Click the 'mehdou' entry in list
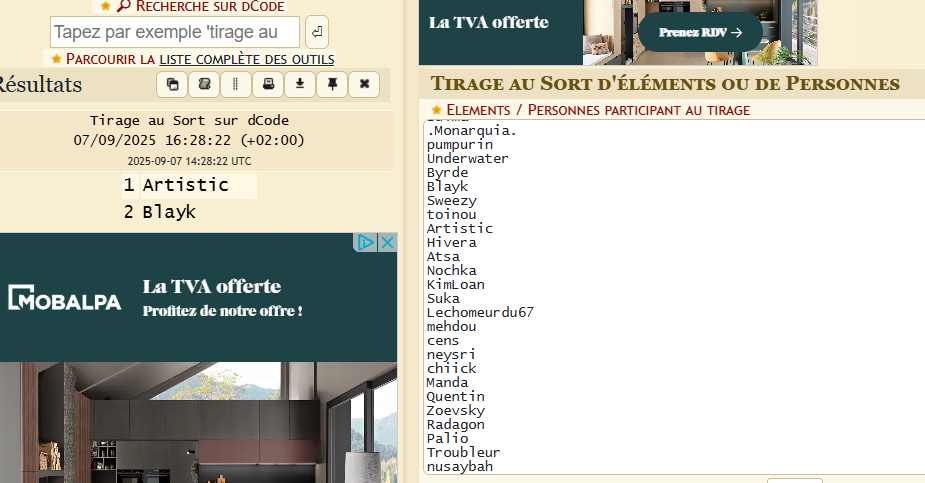 click(451, 327)
